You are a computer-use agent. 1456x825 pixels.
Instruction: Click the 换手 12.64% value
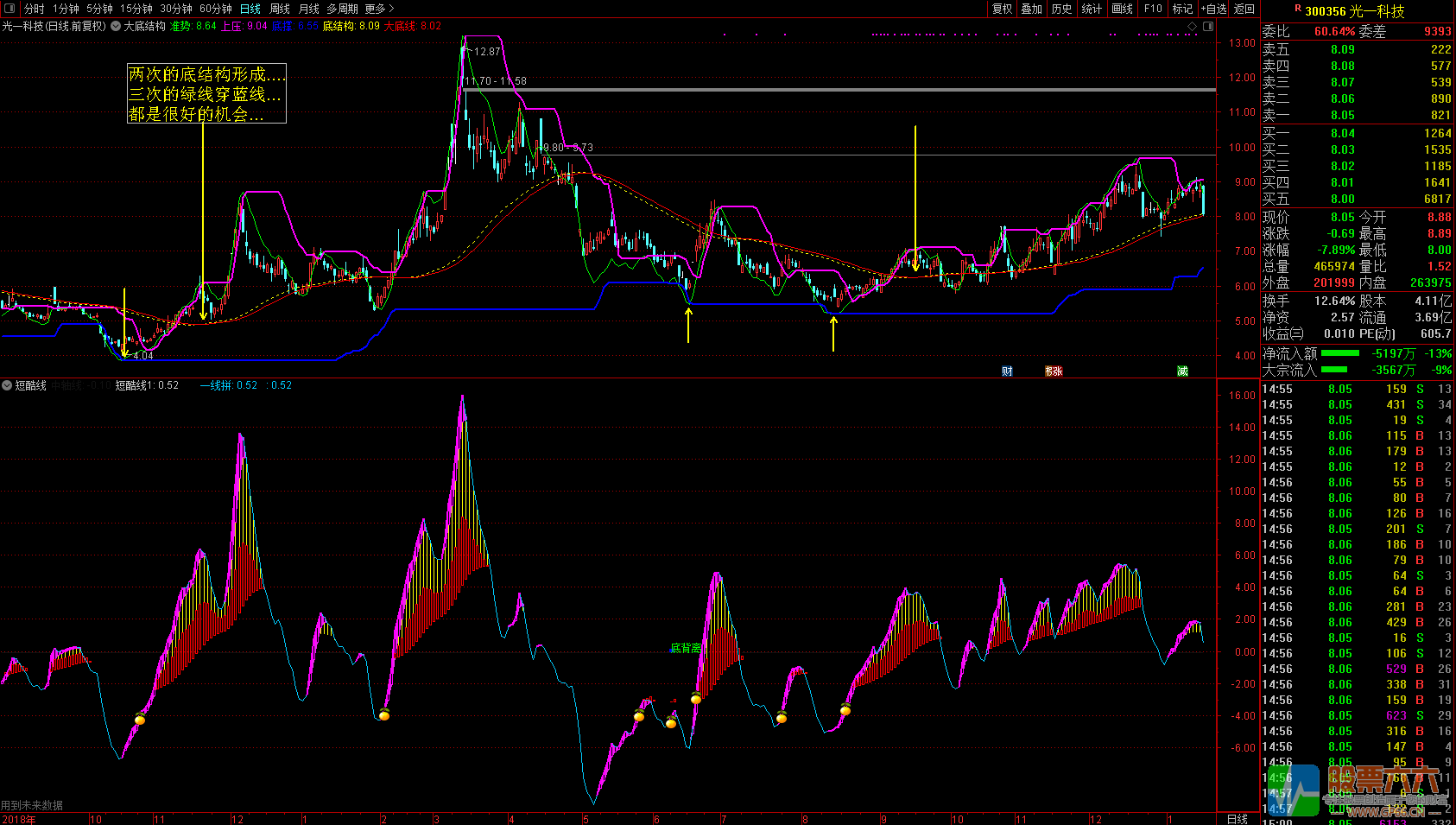[x=1335, y=301]
